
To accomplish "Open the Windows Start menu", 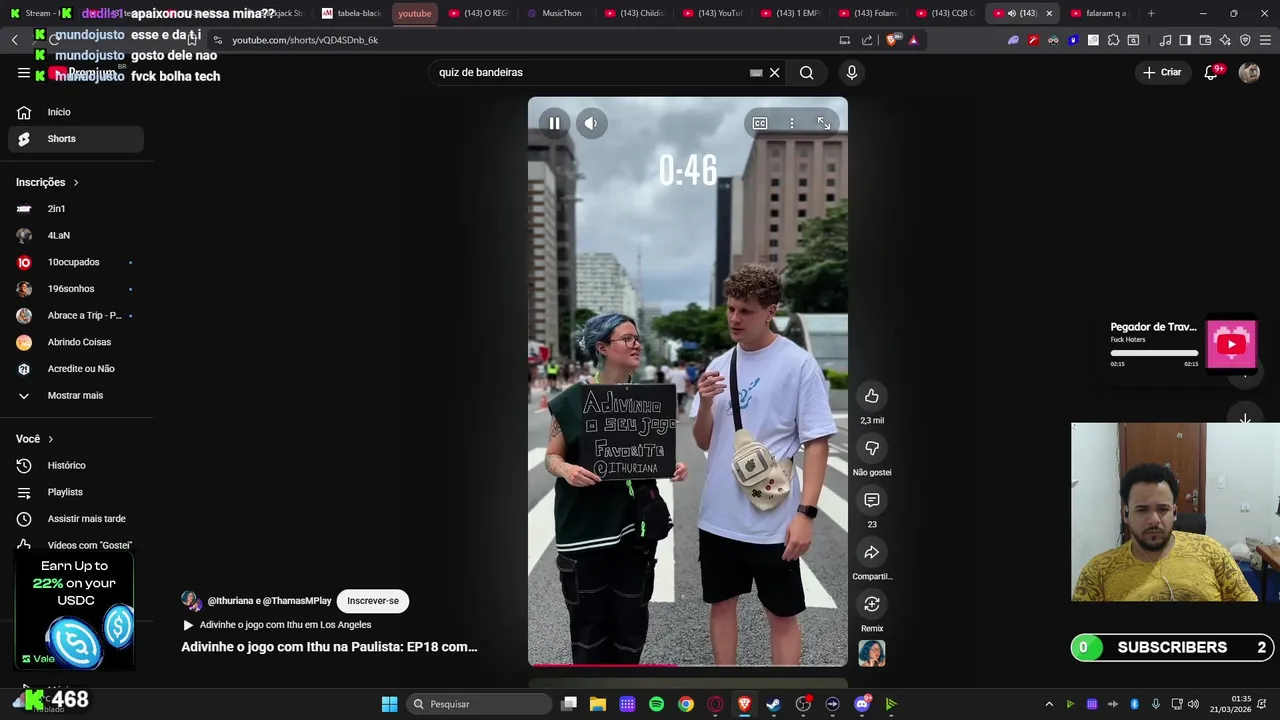I will coord(389,704).
